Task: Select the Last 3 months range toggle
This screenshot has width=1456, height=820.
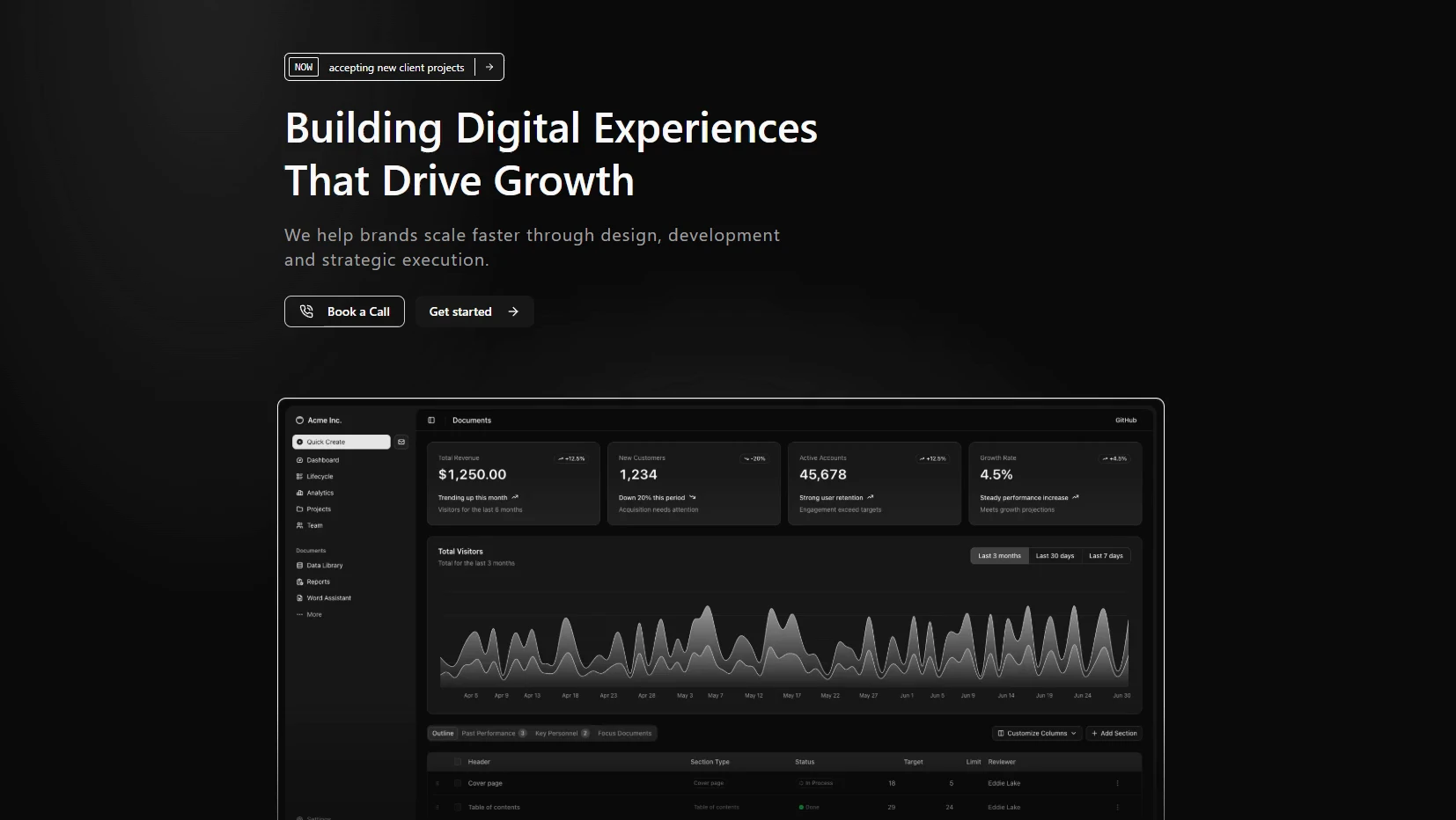Action: click(1000, 556)
